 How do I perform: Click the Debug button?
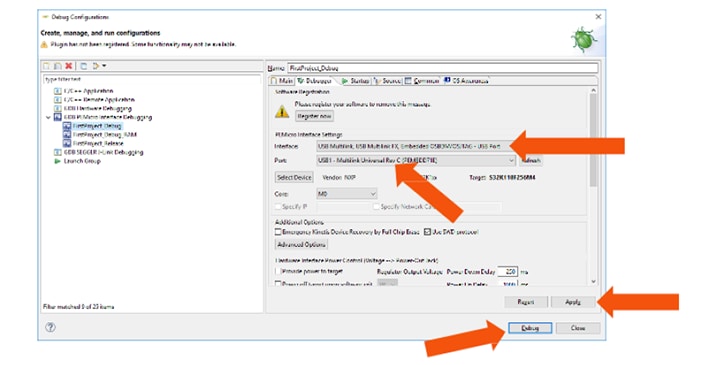click(x=530, y=328)
